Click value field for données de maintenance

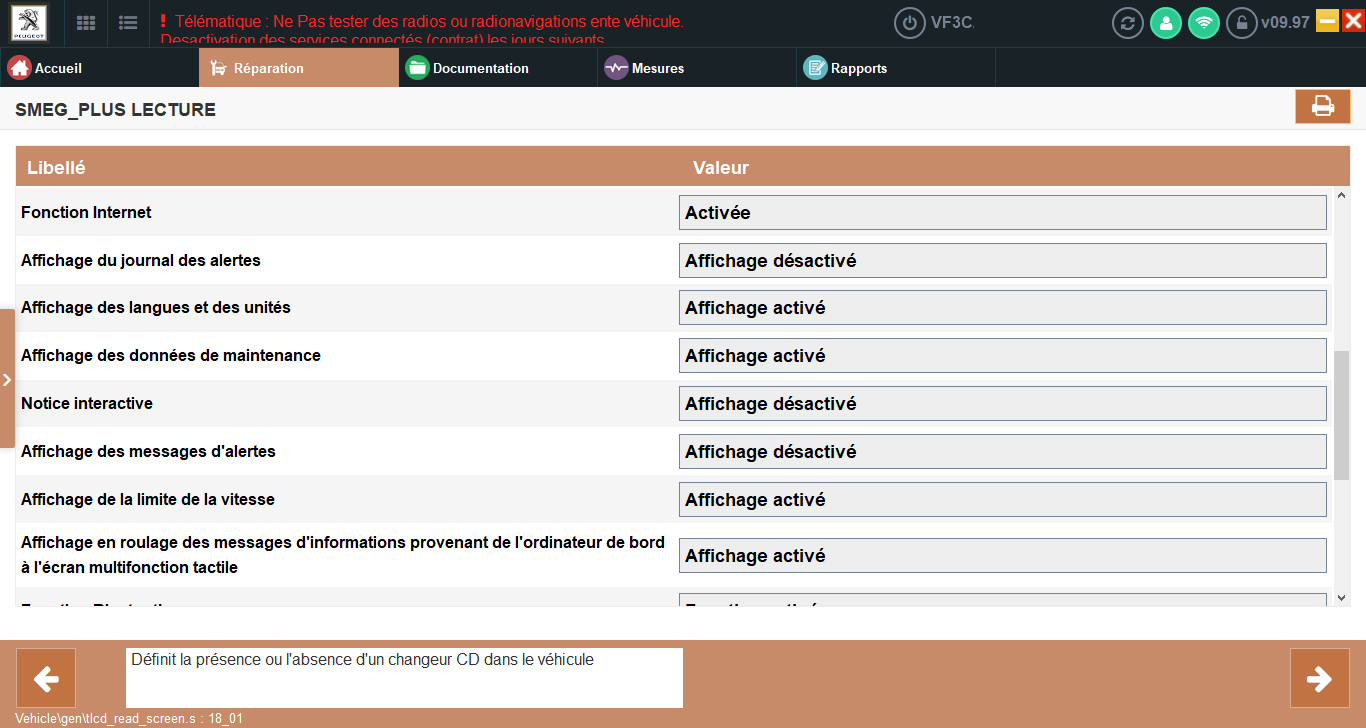(x=1003, y=356)
